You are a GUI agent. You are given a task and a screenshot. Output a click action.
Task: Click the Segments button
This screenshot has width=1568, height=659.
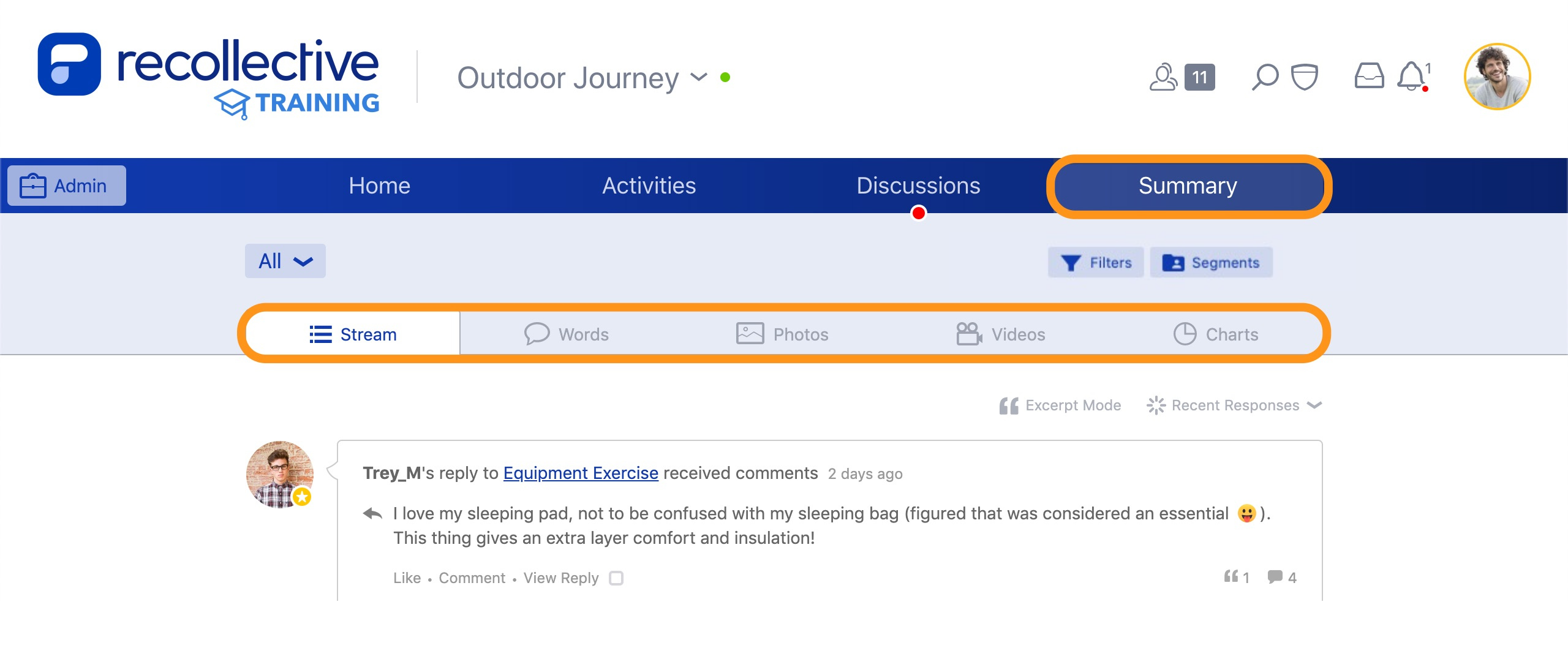[x=1211, y=262]
